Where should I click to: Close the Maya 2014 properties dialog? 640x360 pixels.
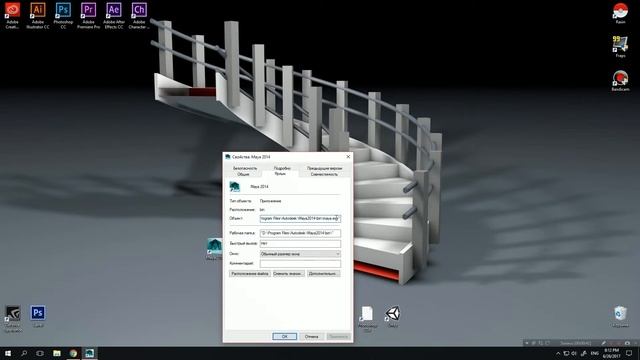point(348,157)
